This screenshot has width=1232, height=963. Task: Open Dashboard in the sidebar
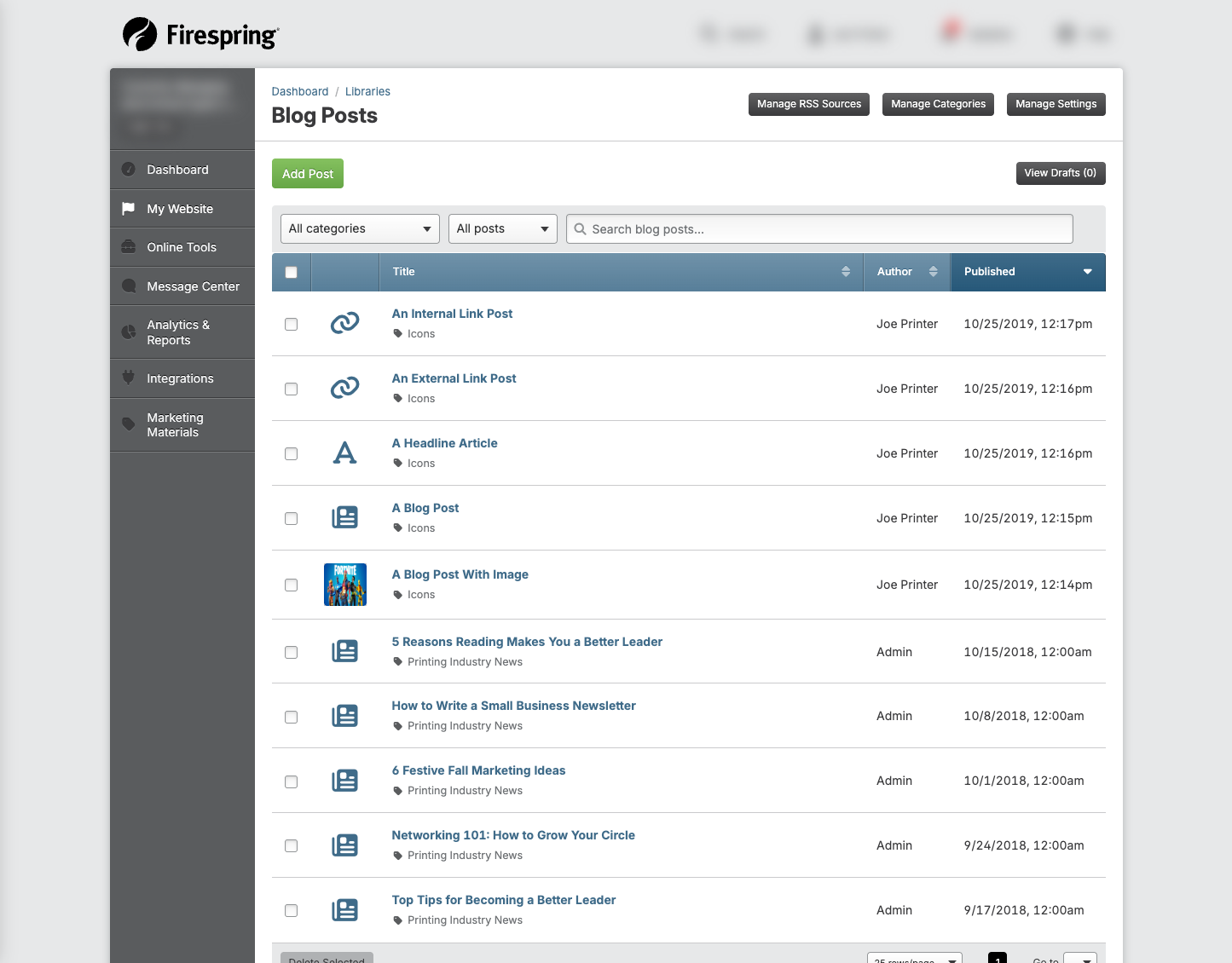(x=182, y=170)
